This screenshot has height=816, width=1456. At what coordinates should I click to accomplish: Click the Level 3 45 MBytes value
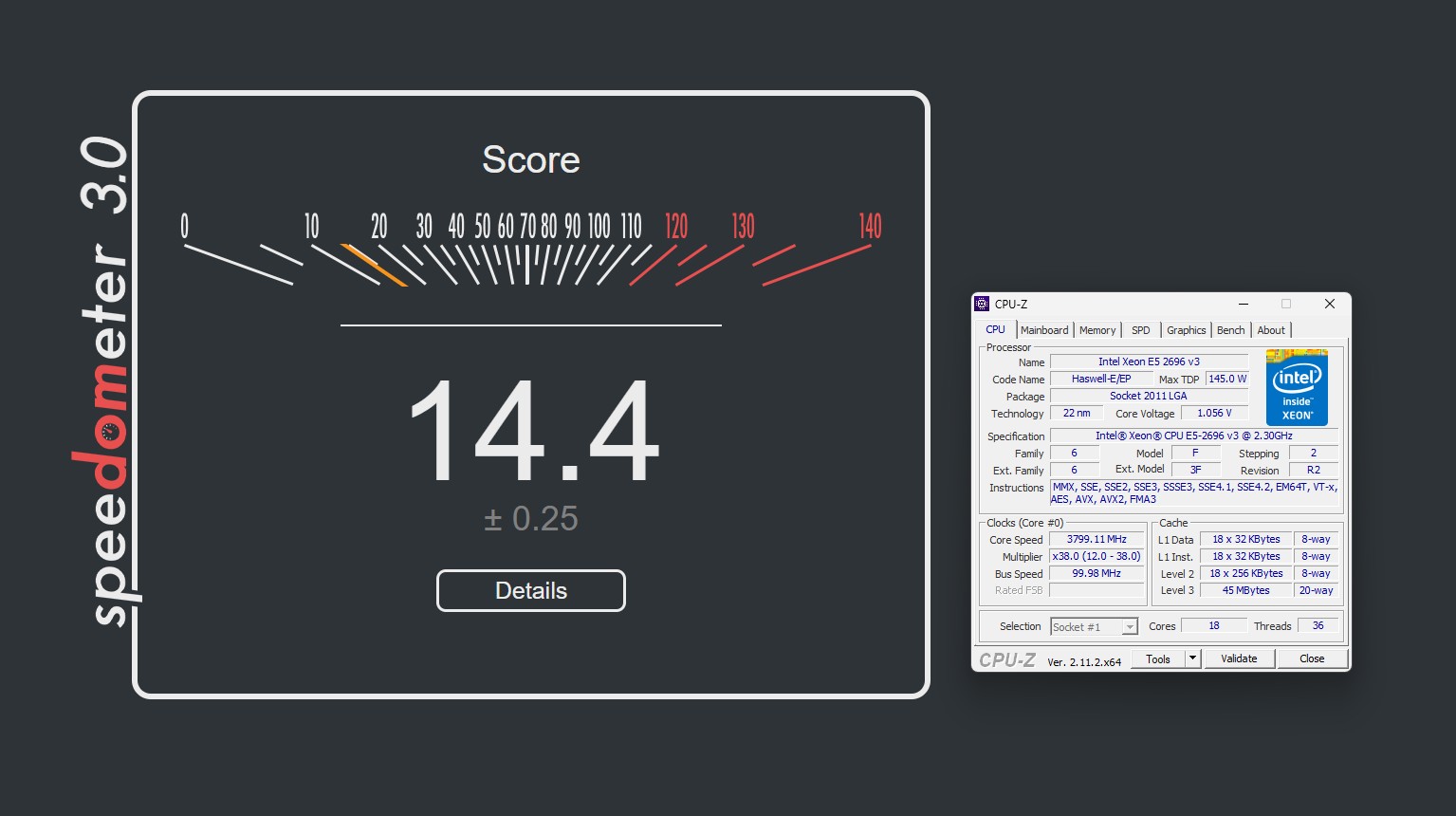pyautogui.click(x=1245, y=590)
